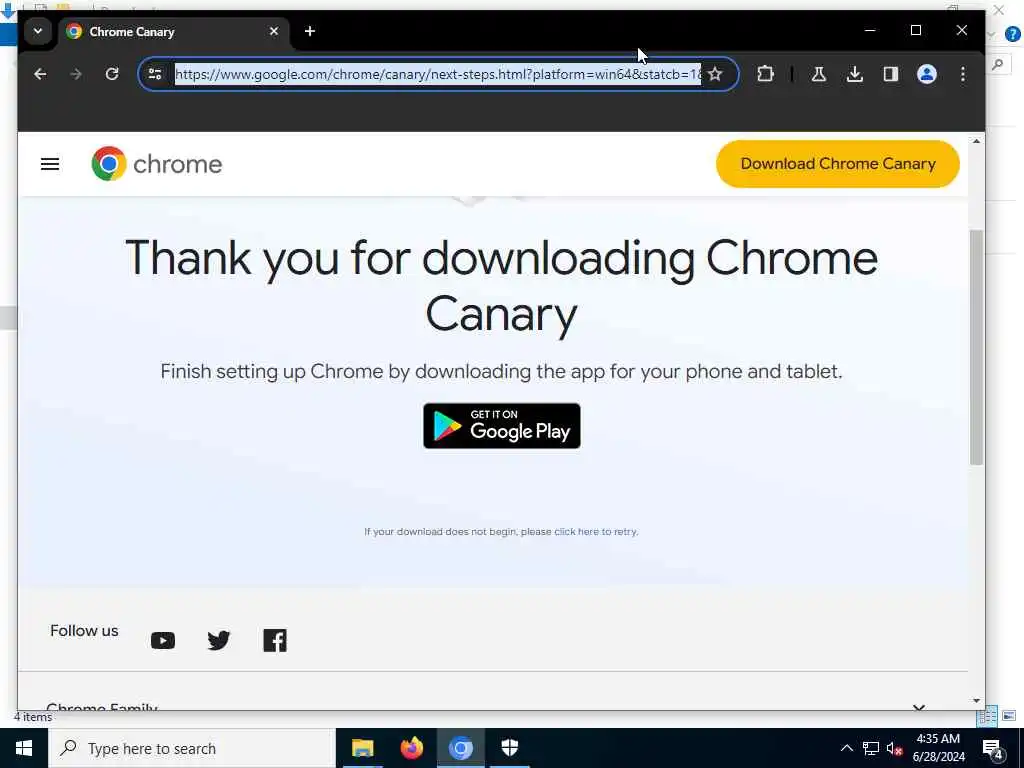Open the profile avatar menu
Viewport: 1024px width, 768px height.
pyautogui.click(x=927, y=74)
